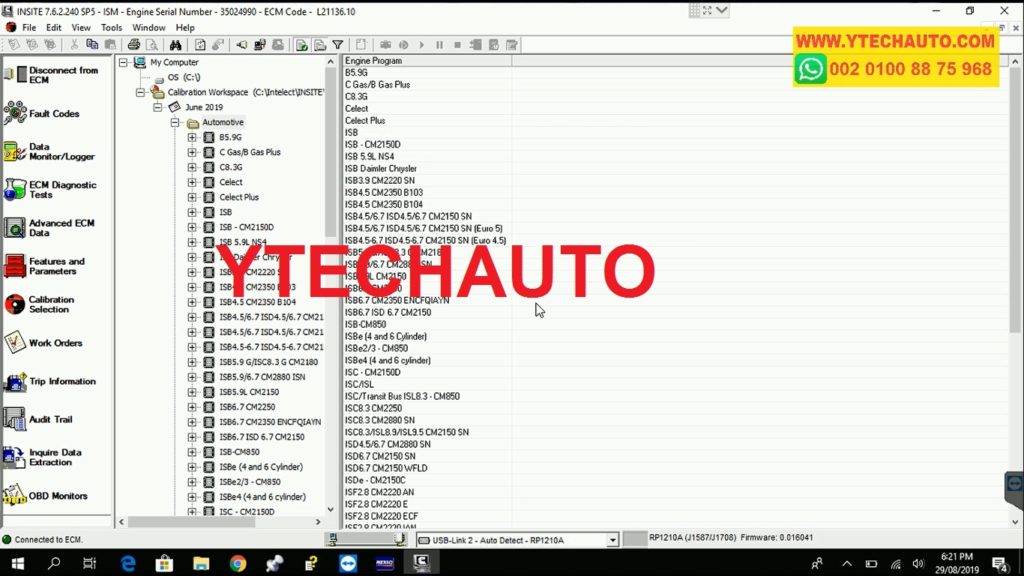
Task: Open the Data Monitor/Logger tool
Action: [x=14, y=150]
